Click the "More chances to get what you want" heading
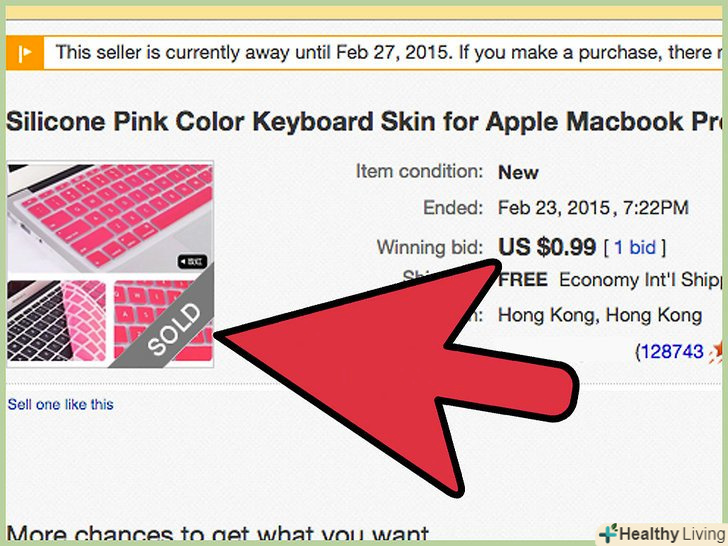 coord(218,535)
